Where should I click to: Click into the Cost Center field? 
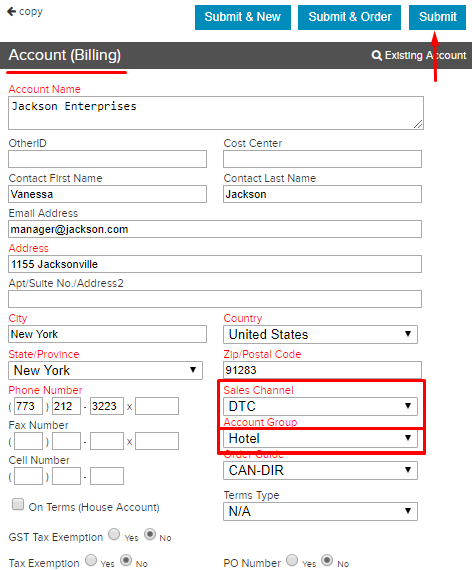point(322,159)
